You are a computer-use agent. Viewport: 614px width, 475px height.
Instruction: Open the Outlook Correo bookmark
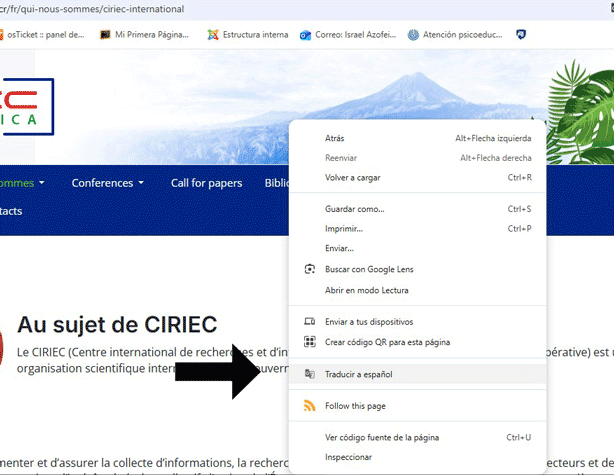(x=343, y=34)
